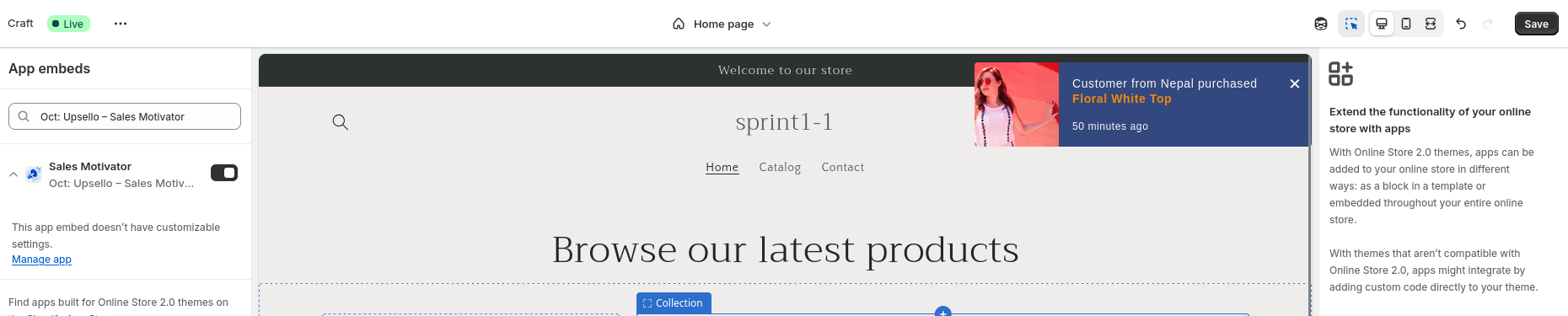Click the App embeds panel heading
Screen dimensions: 1568x316
pos(49,69)
